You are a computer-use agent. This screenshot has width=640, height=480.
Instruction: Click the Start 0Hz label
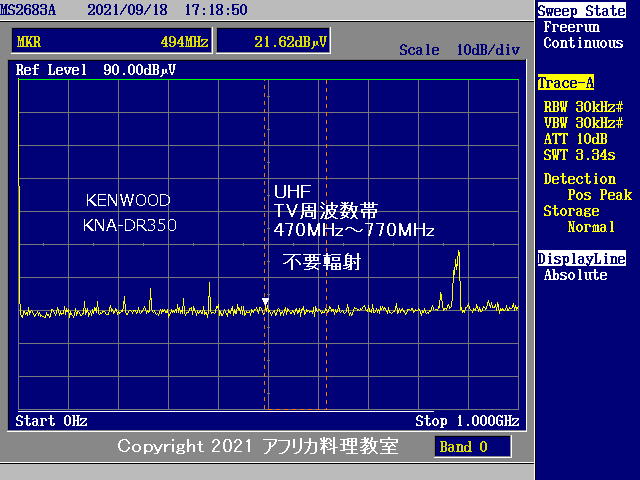click(51, 421)
